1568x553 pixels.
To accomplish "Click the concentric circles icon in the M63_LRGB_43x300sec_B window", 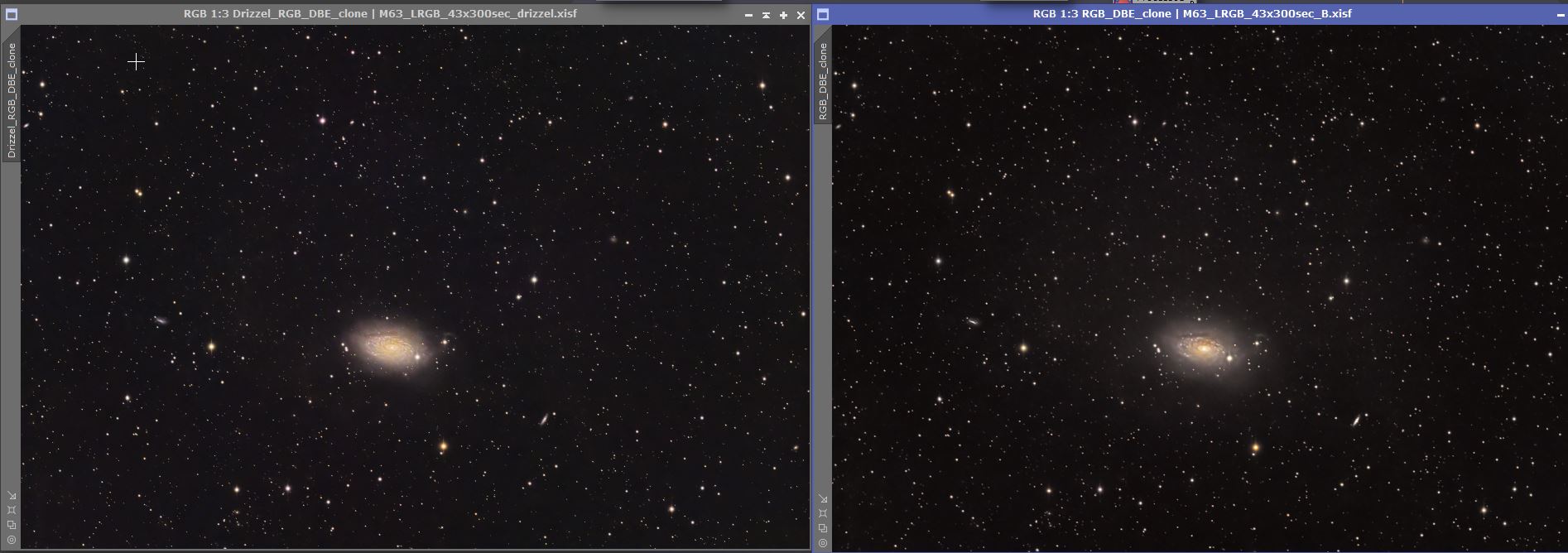I will (x=823, y=542).
